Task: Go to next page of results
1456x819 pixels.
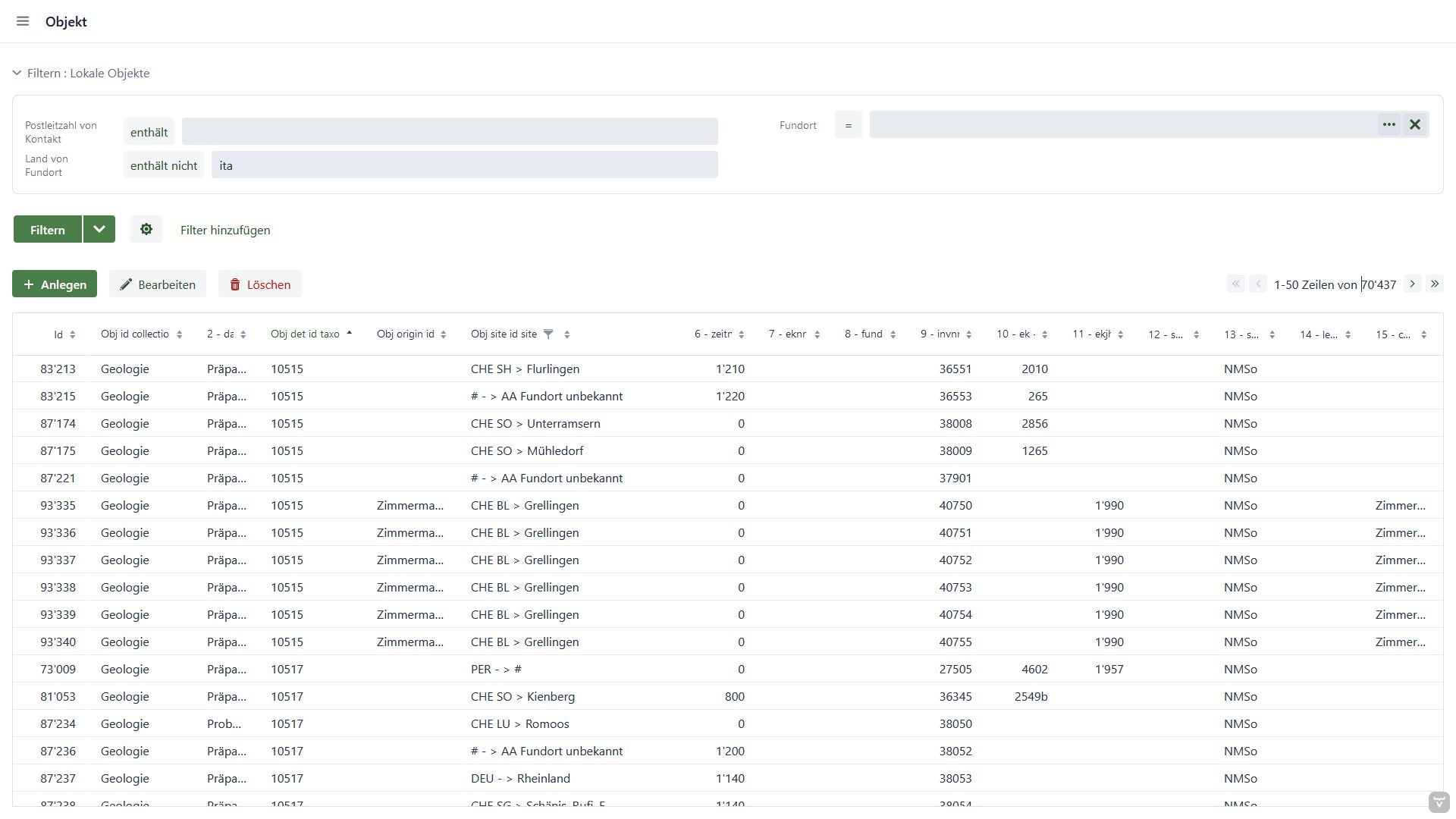Action: click(x=1412, y=284)
